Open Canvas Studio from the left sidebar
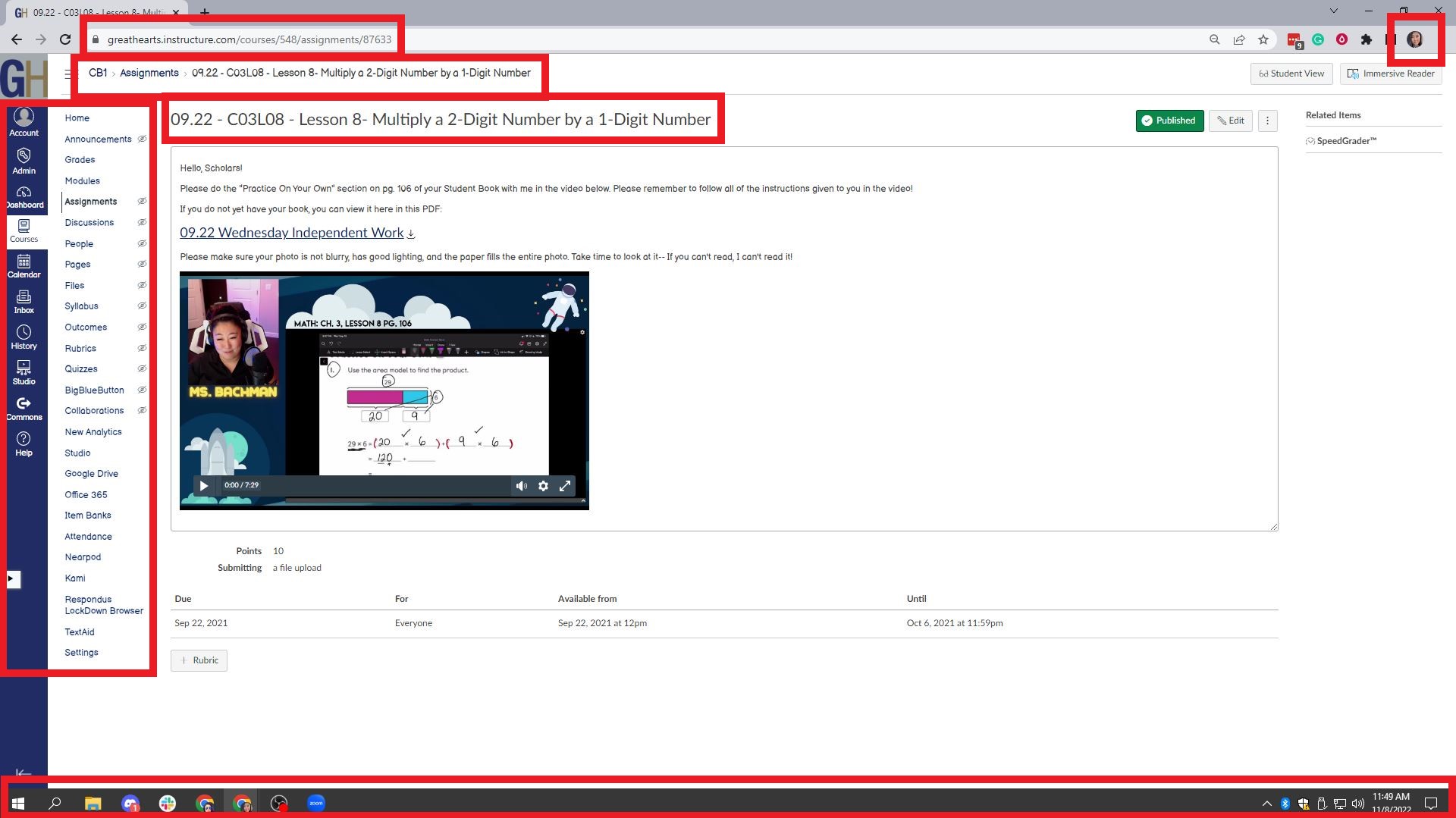This screenshot has width=1456, height=818. 24,371
